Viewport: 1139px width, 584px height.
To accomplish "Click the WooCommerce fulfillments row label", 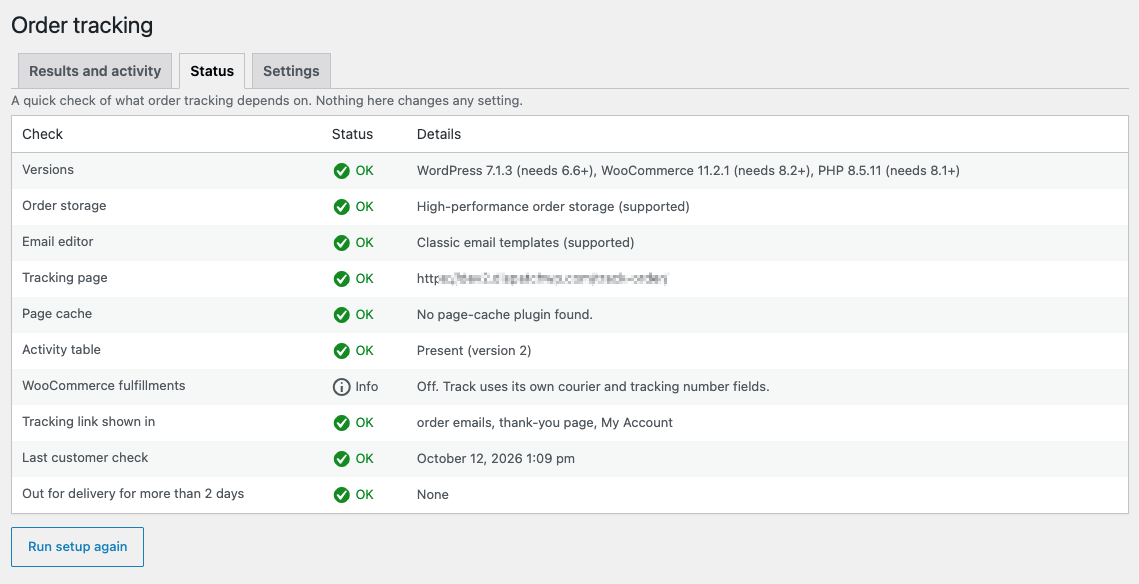I will pos(104,386).
